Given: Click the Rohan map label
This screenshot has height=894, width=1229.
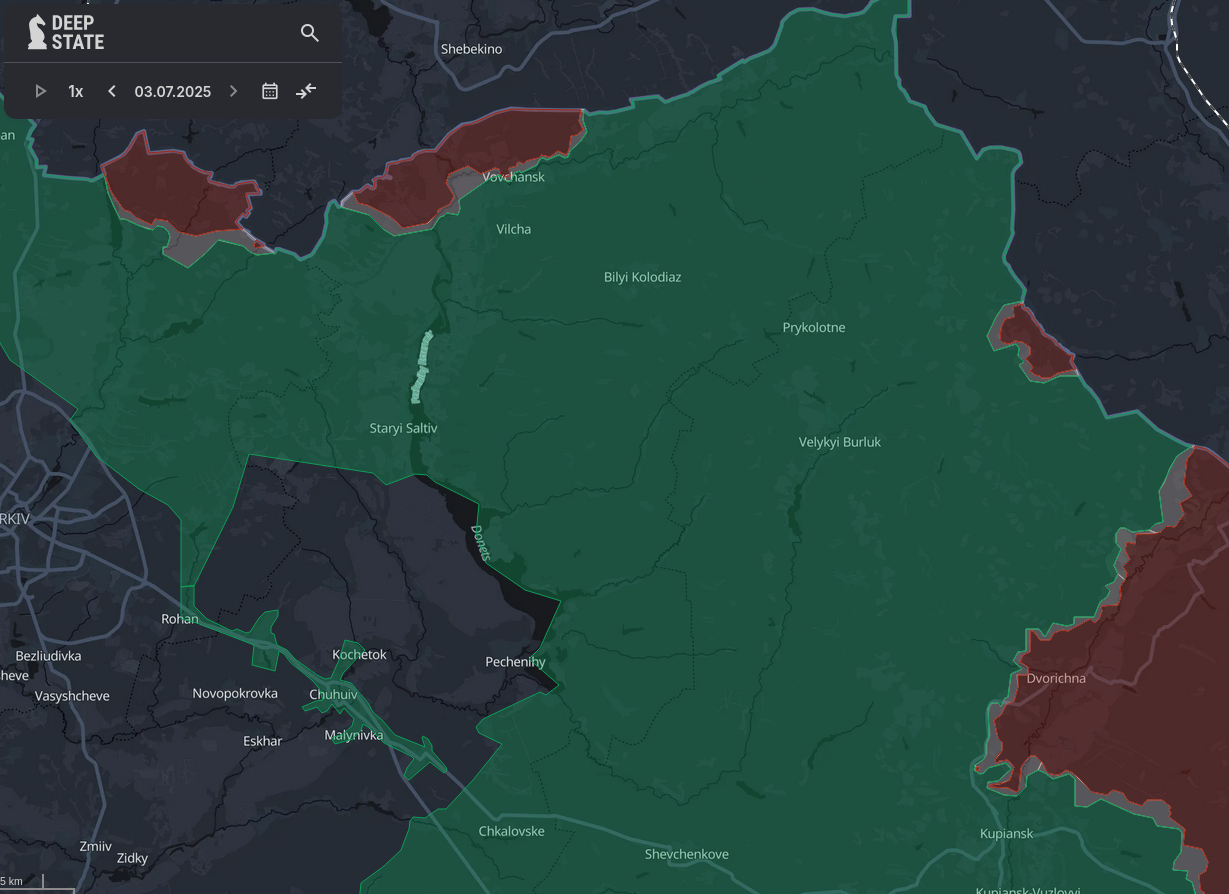Looking at the screenshot, I should click(x=180, y=619).
